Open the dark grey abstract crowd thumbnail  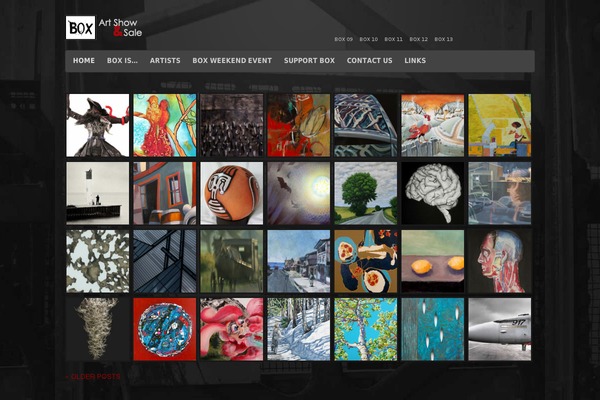click(232, 125)
